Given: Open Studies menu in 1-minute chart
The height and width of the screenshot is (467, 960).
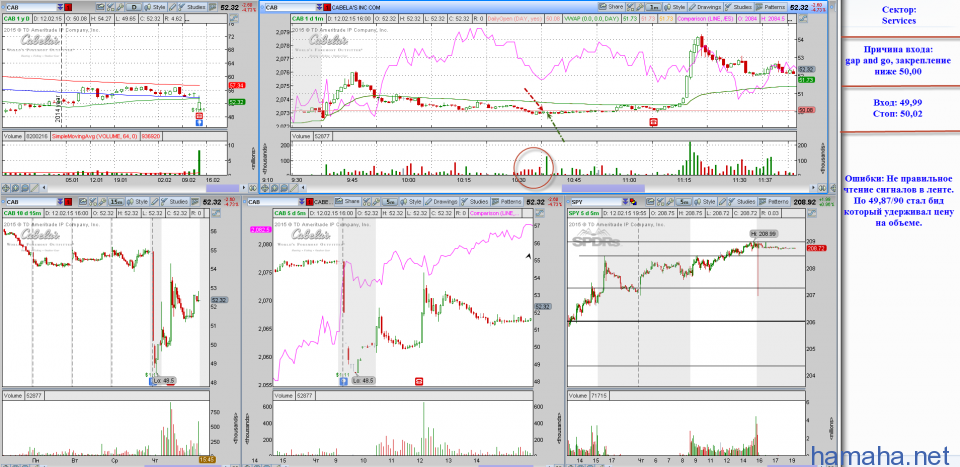Looking at the screenshot, I should coord(738,7).
